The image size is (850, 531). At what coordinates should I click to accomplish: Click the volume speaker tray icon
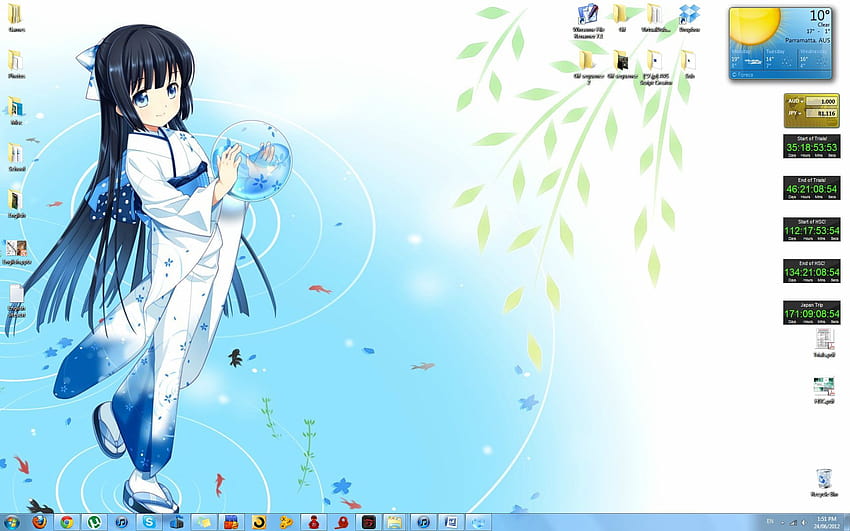(x=803, y=522)
